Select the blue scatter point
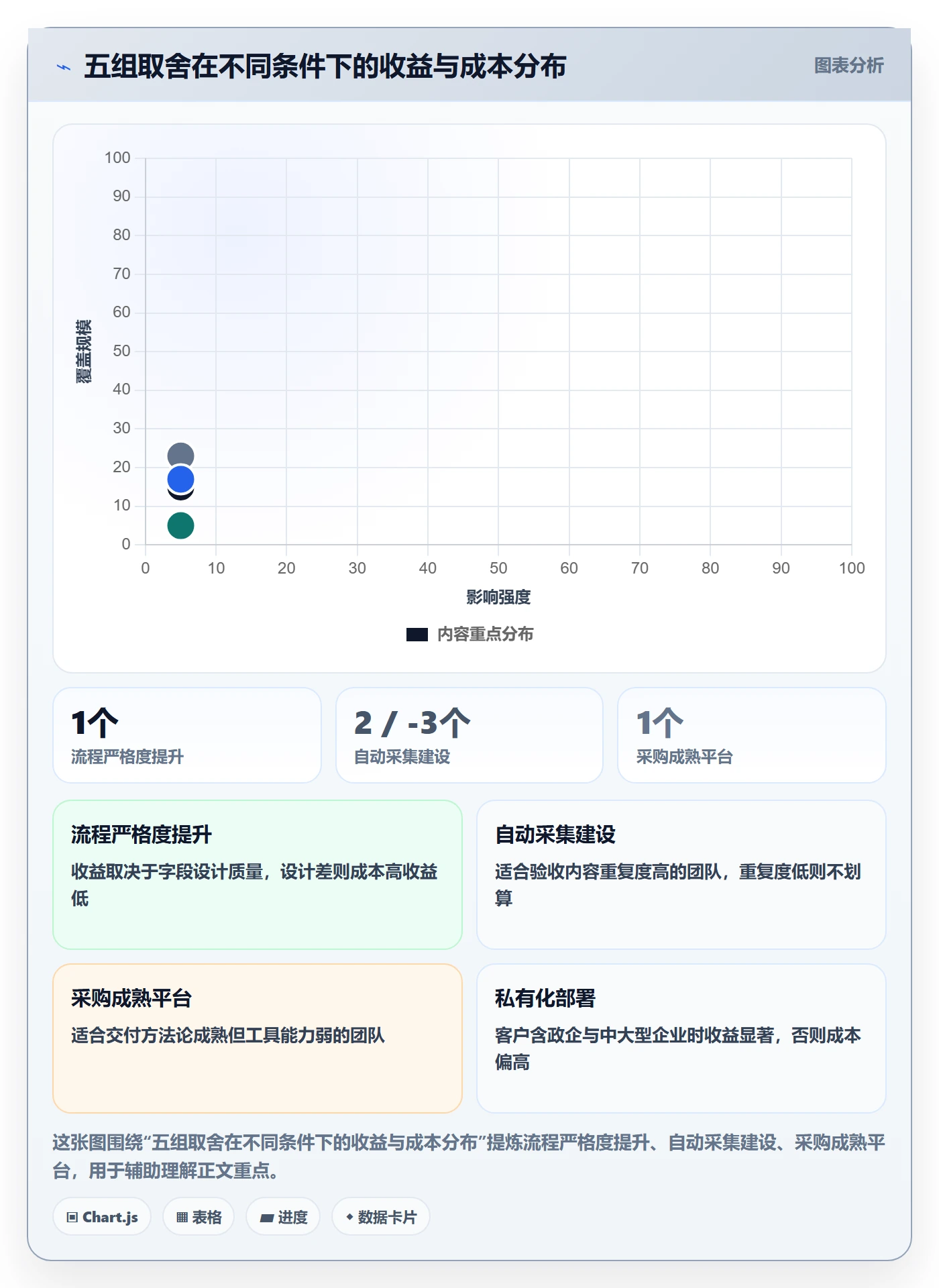This screenshot has width=939, height=1288. 180,480
